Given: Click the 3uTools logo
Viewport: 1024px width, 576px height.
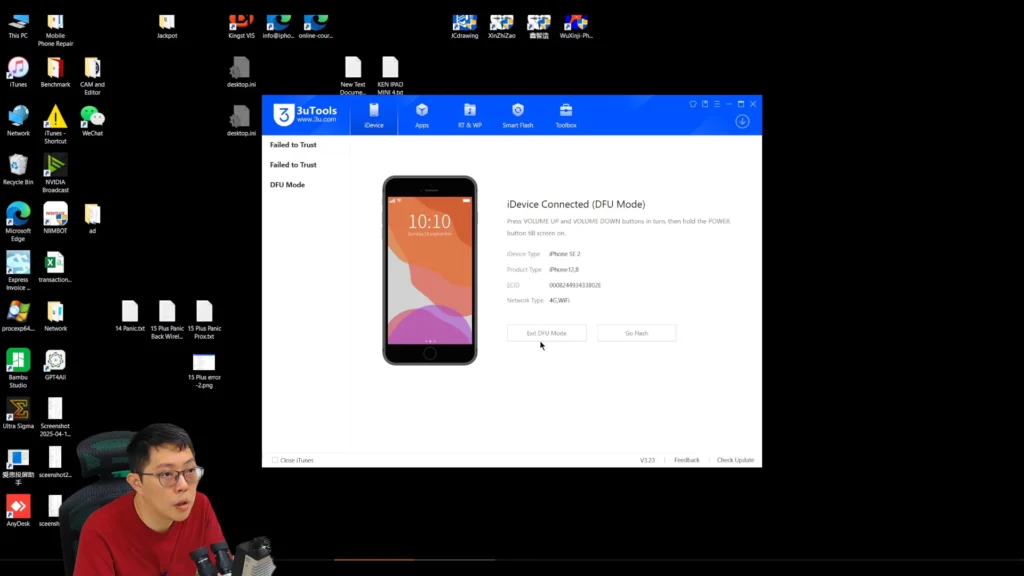Looking at the screenshot, I should 305,115.
